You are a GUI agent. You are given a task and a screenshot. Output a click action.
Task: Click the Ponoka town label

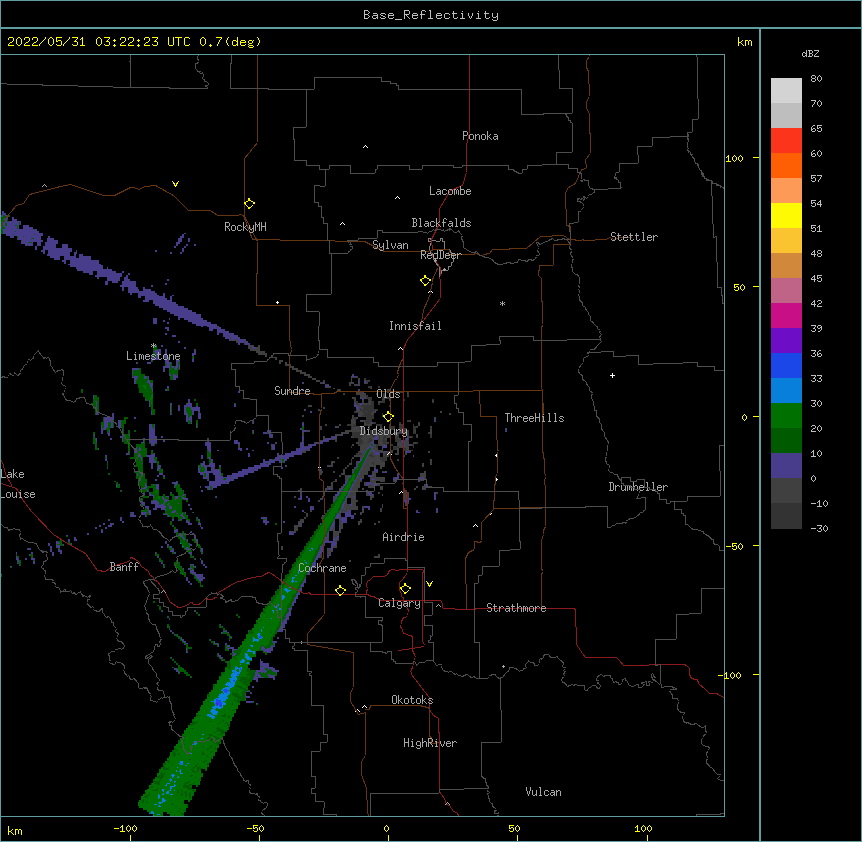pos(480,136)
